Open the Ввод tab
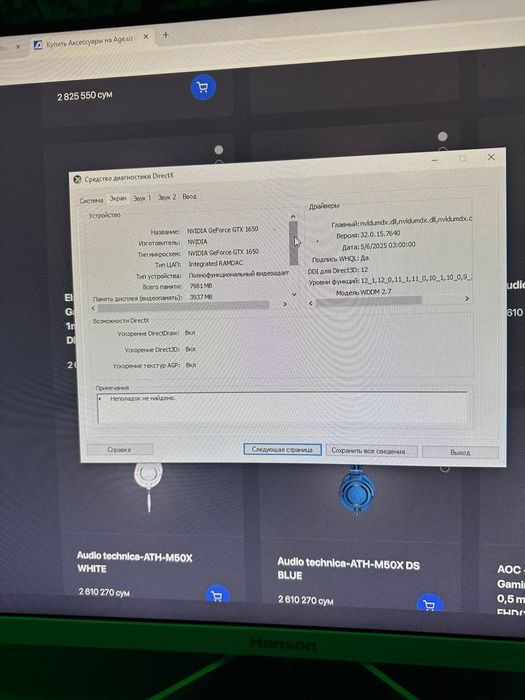The width and height of the screenshot is (525, 700). 189,196
